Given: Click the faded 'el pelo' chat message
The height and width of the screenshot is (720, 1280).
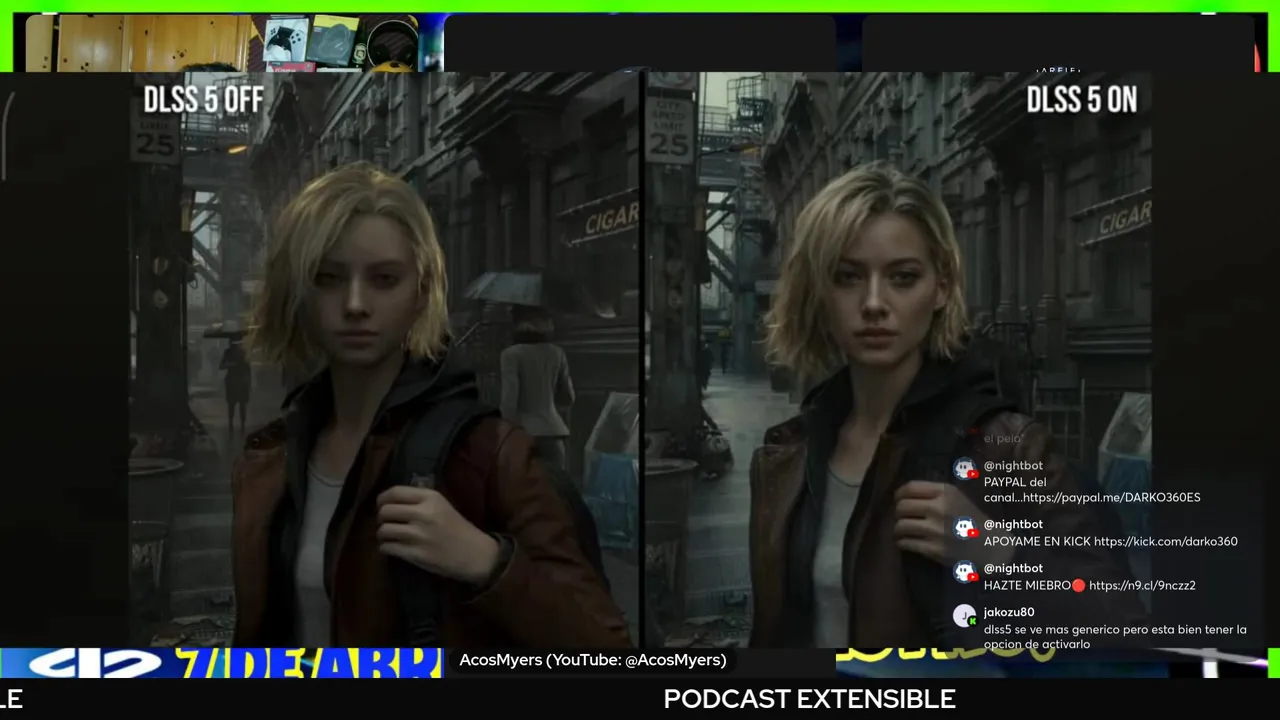Looking at the screenshot, I should pyautogui.click(x=1002, y=438).
